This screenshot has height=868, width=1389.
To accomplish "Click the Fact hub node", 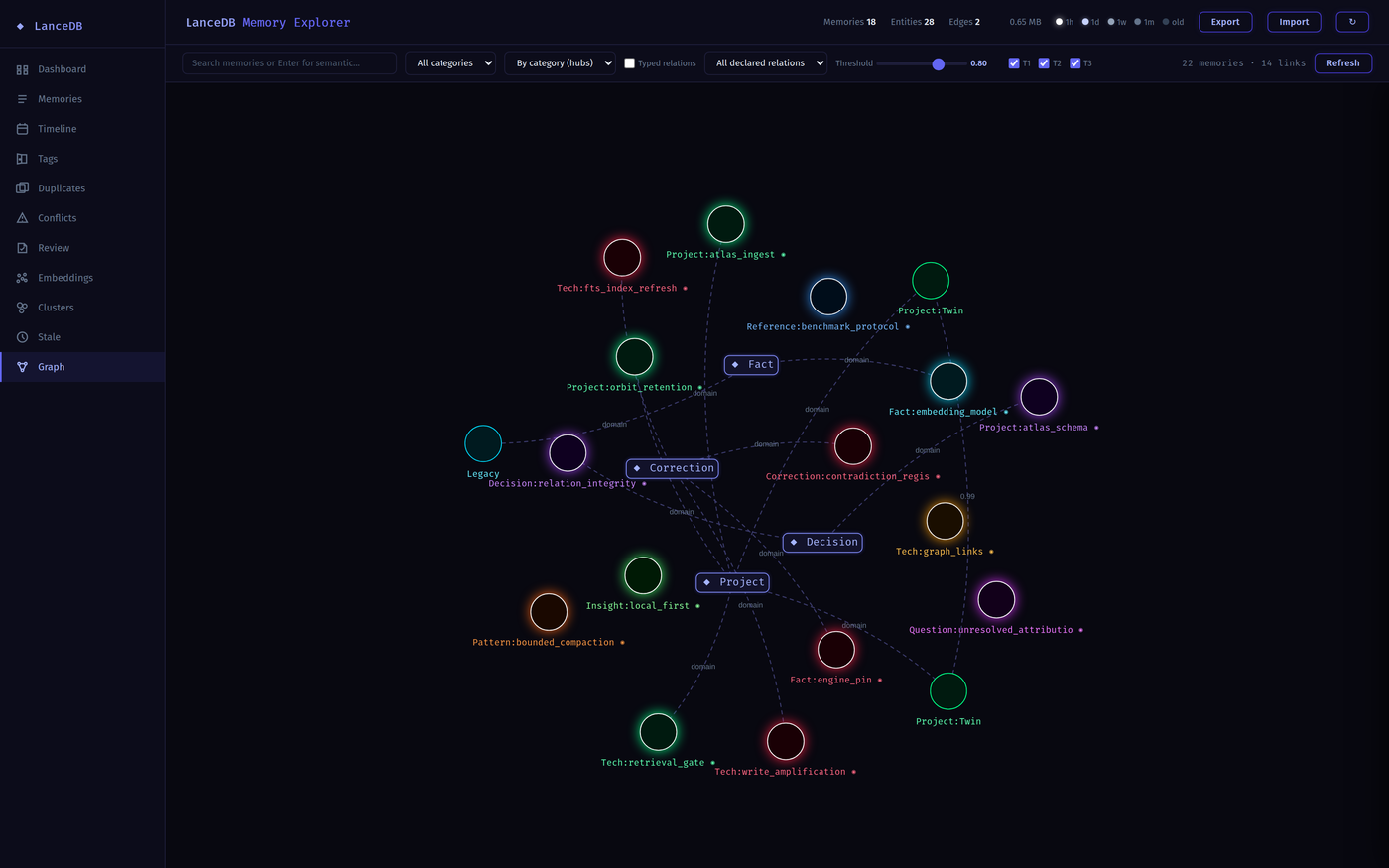I will (x=751, y=365).
